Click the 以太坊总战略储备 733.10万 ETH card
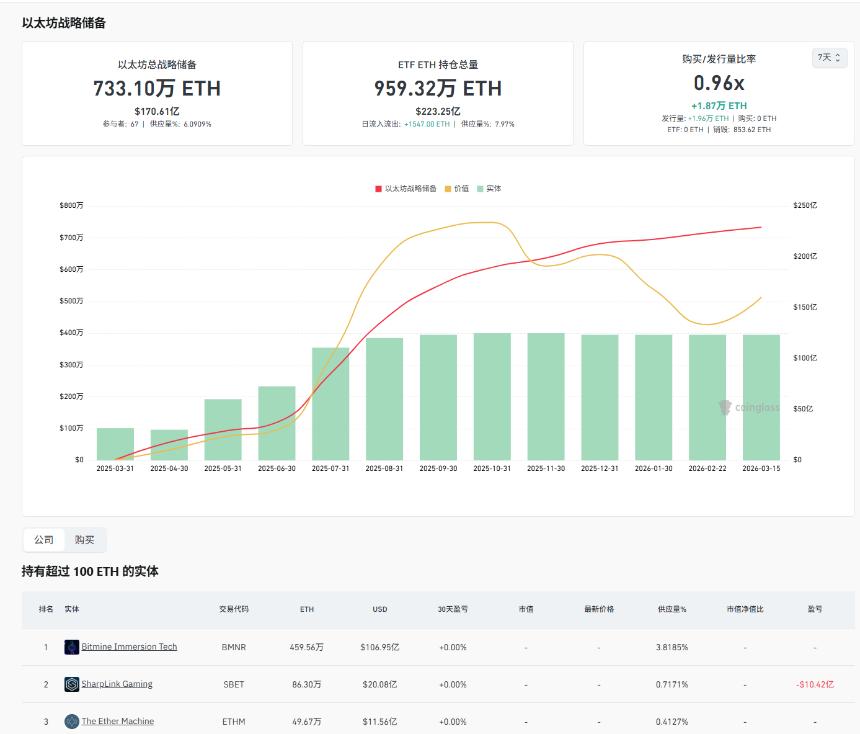The width and height of the screenshot is (860, 734). pyautogui.click(x=157, y=93)
